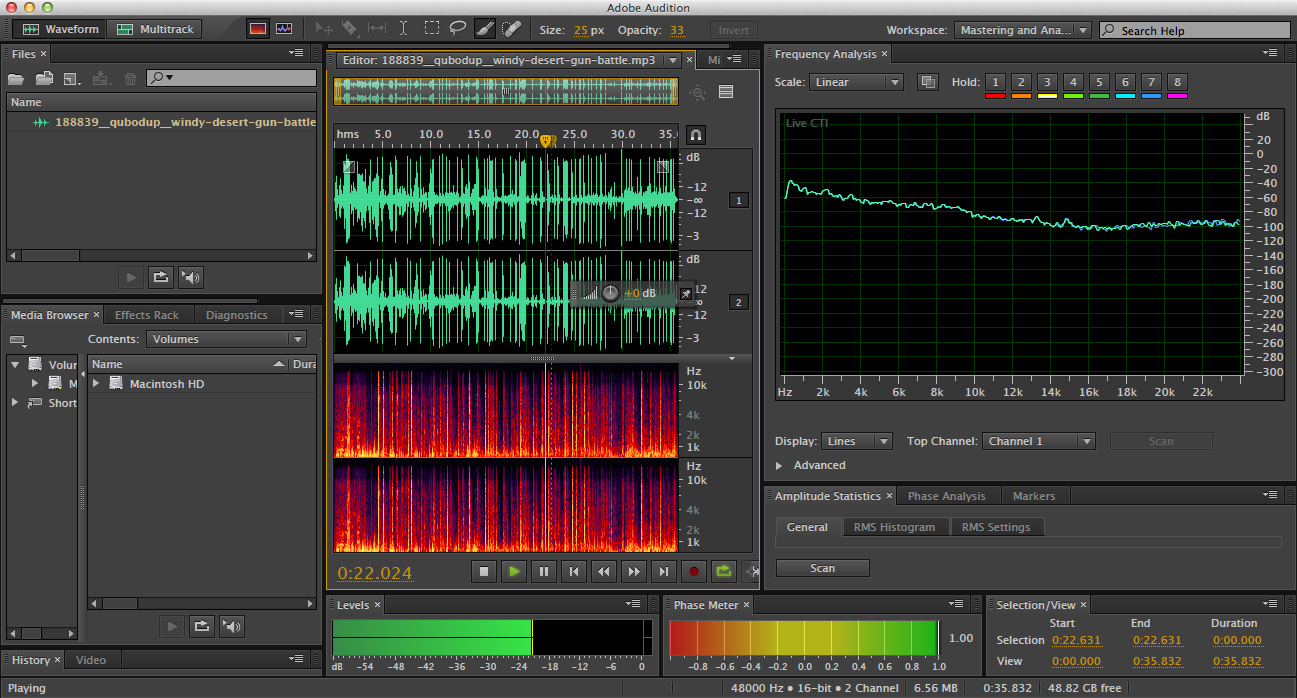Image resolution: width=1297 pixels, height=698 pixels.
Task: Toggle Hold 3 in Frequency Analysis
Action: (1047, 82)
